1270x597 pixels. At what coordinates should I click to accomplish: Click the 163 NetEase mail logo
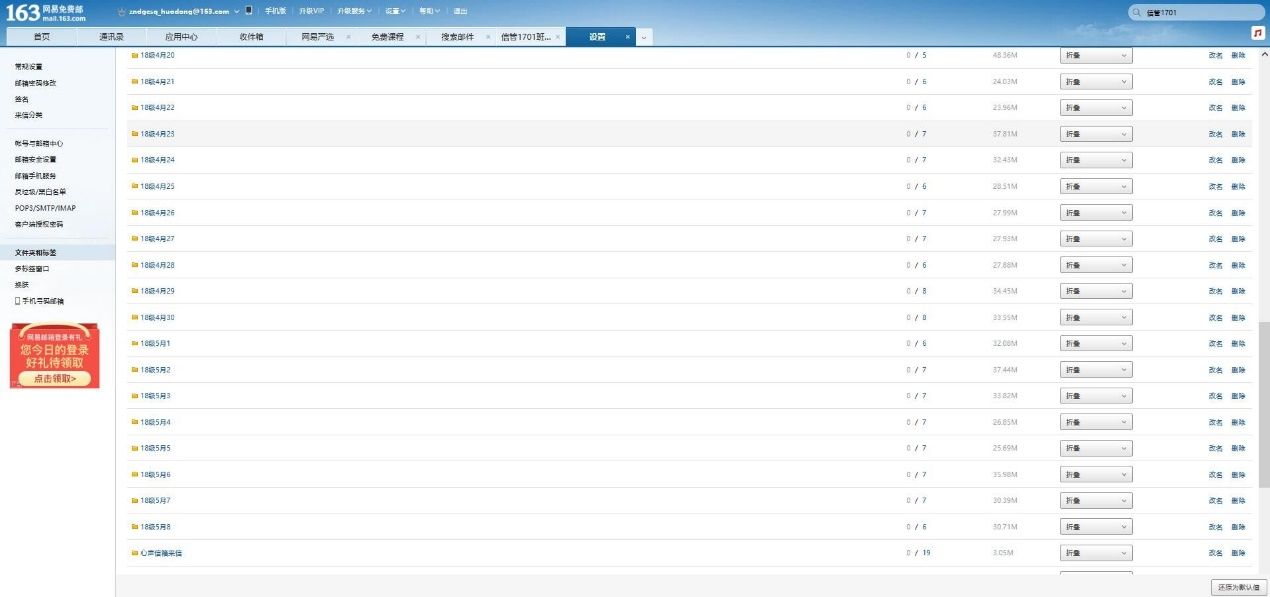pos(46,12)
